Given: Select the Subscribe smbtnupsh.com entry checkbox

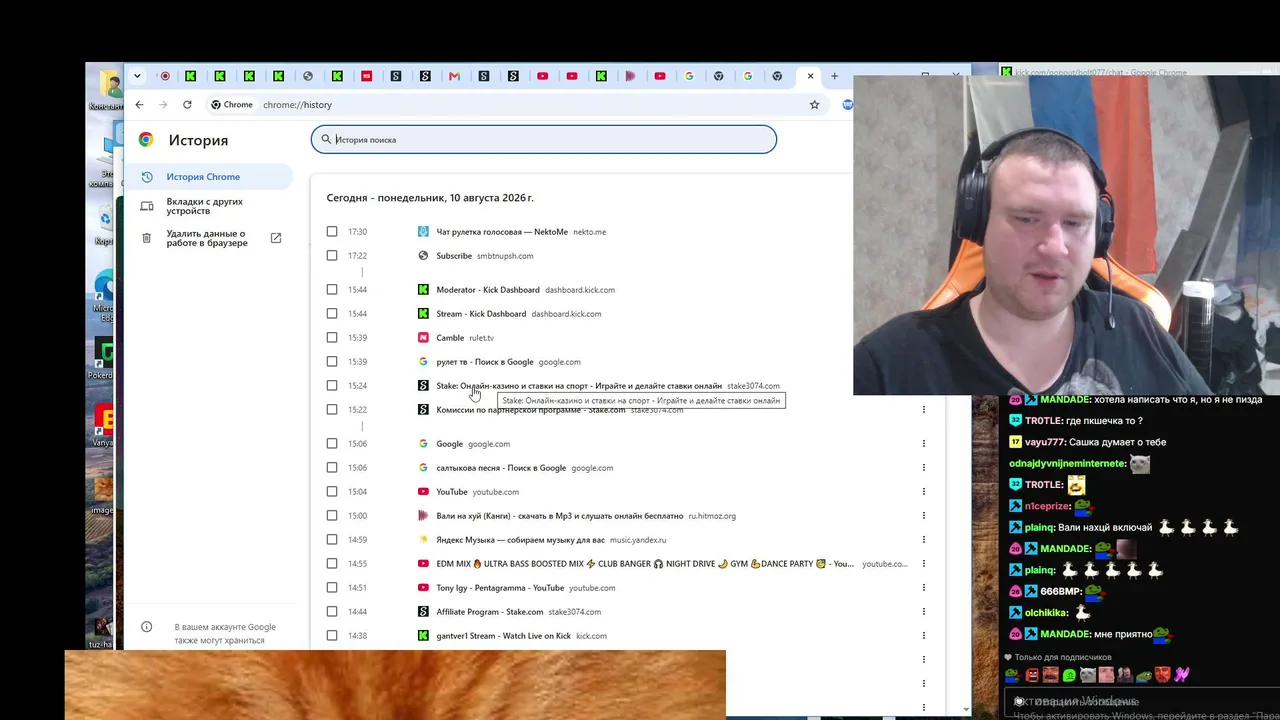Looking at the screenshot, I should click(332, 256).
